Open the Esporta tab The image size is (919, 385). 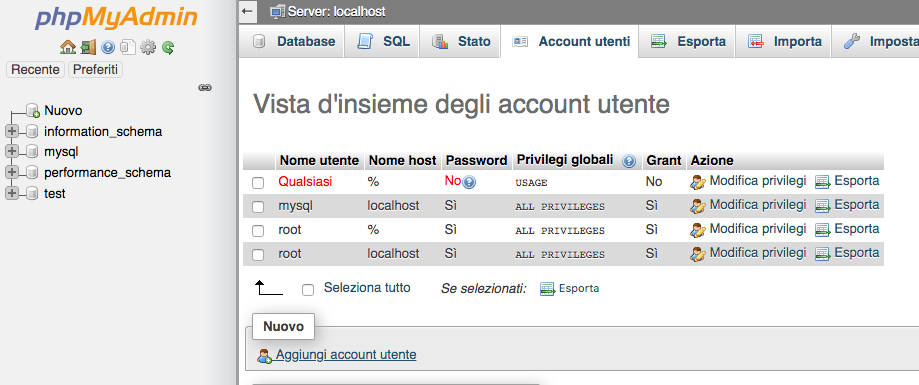687,42
